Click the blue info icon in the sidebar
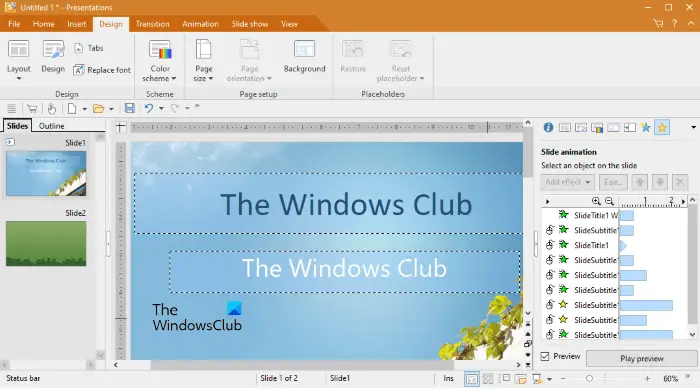The width and height of the screenshot is (700, 390). (x=548, y=128)
